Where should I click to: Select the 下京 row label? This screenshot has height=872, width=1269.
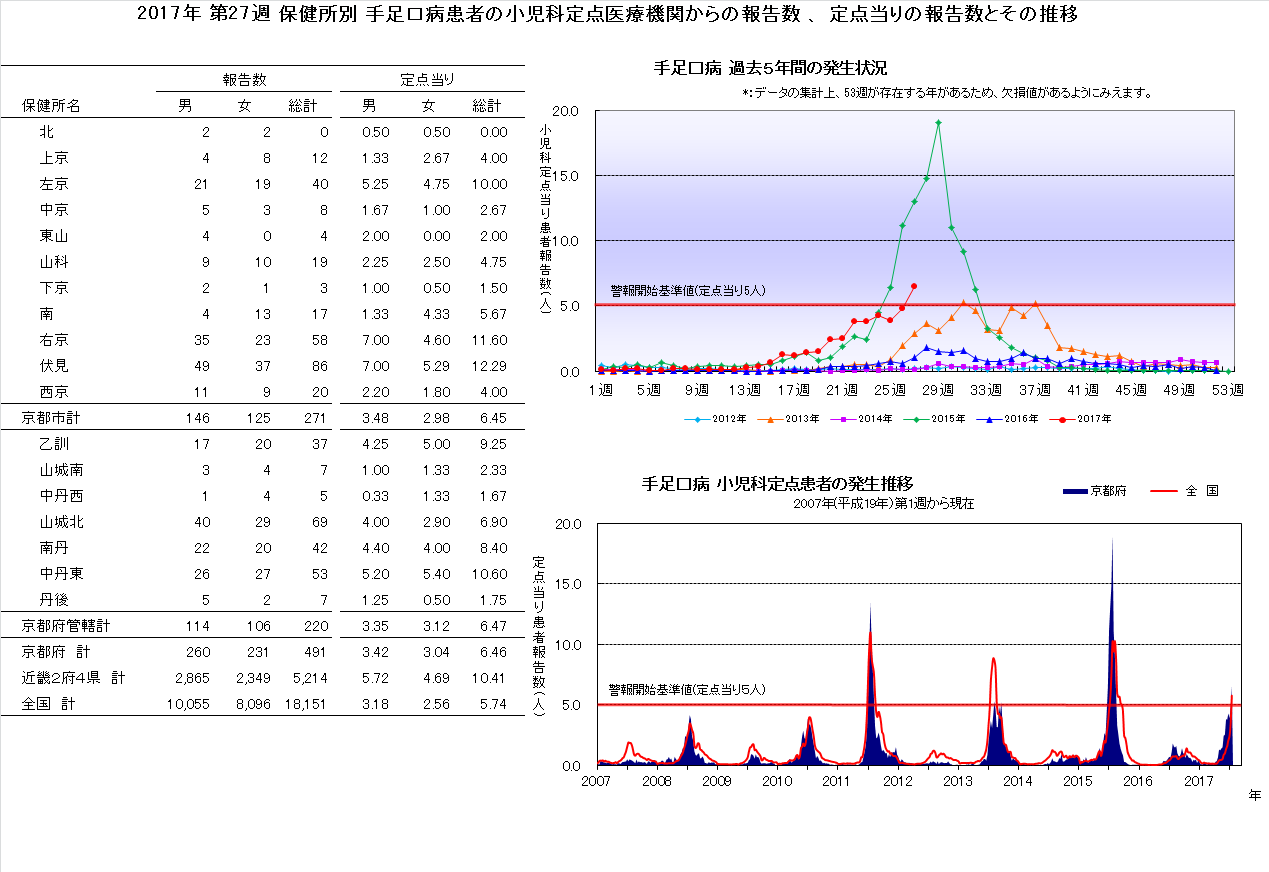[x=54, y=288]
